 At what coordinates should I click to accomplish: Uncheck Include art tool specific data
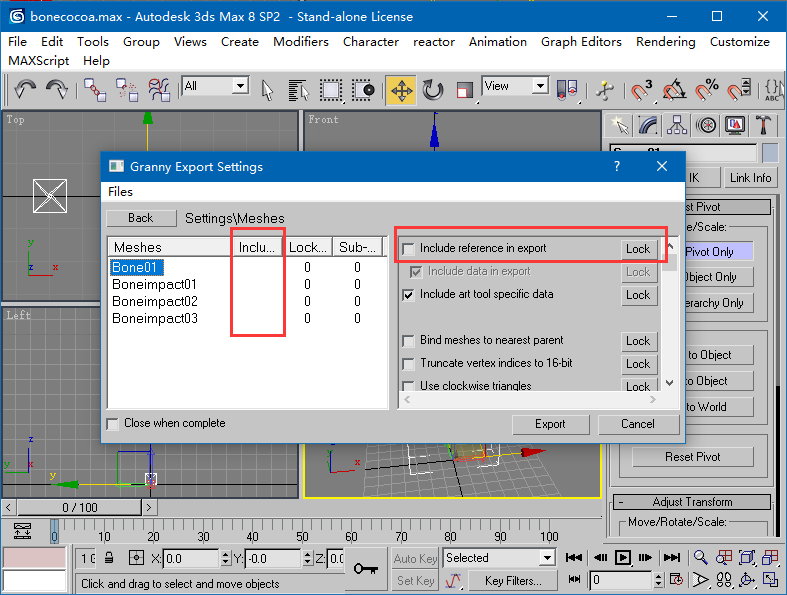pyautogui.click(x=408, y=295)
